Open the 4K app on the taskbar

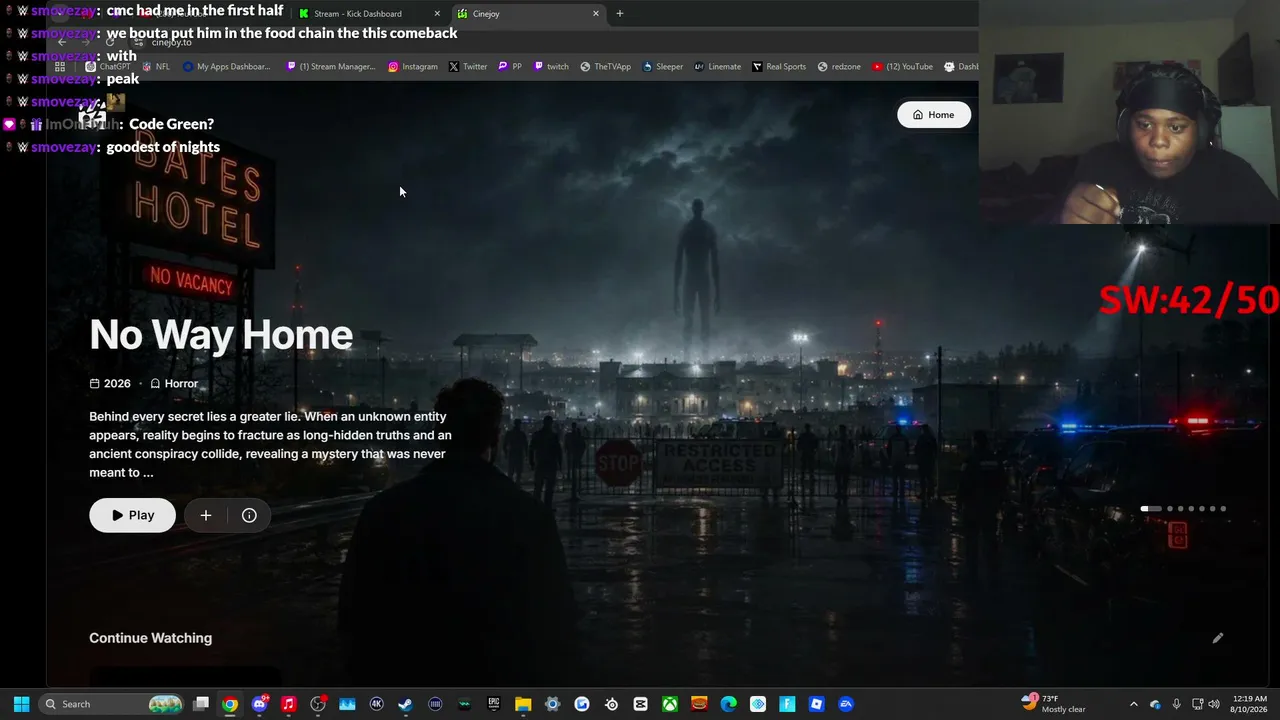[x=377, y=704]
